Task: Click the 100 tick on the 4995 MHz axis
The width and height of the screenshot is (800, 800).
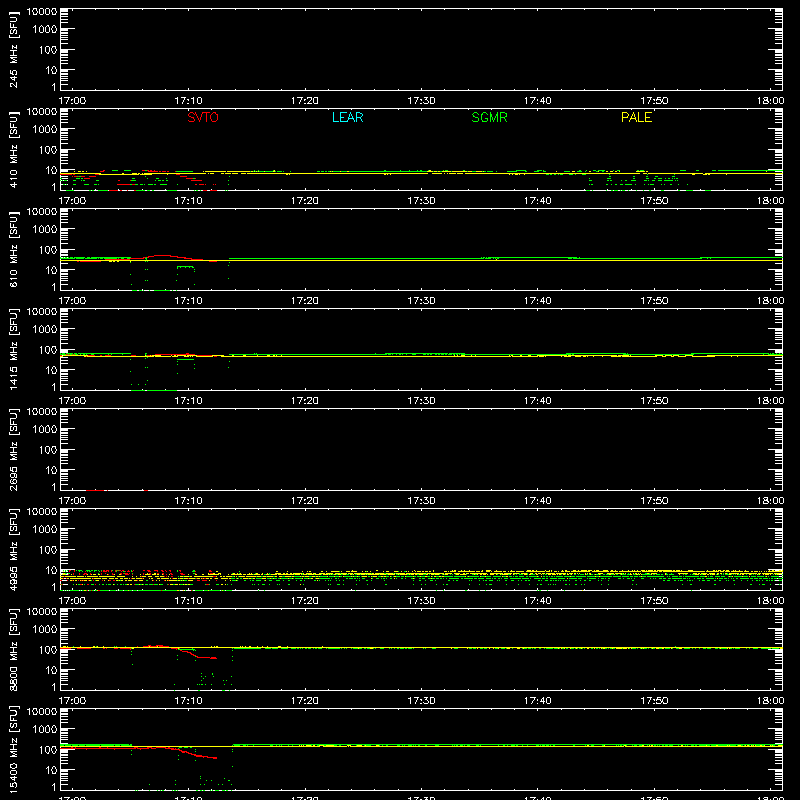Action: [x=48, y=550]
